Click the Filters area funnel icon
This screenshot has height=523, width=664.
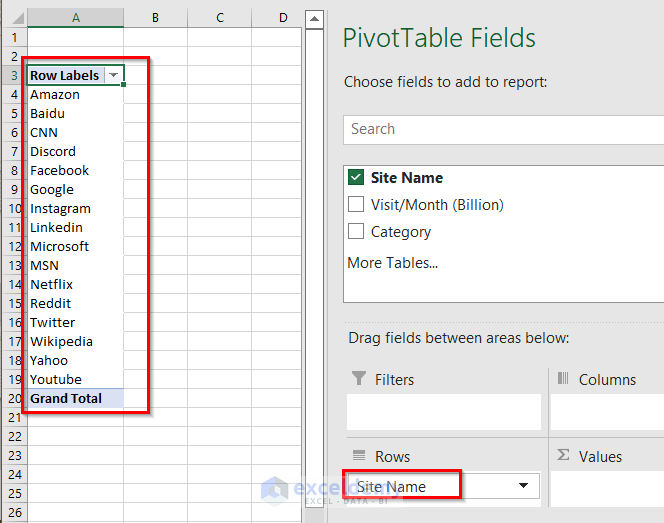tap(358, 379)
